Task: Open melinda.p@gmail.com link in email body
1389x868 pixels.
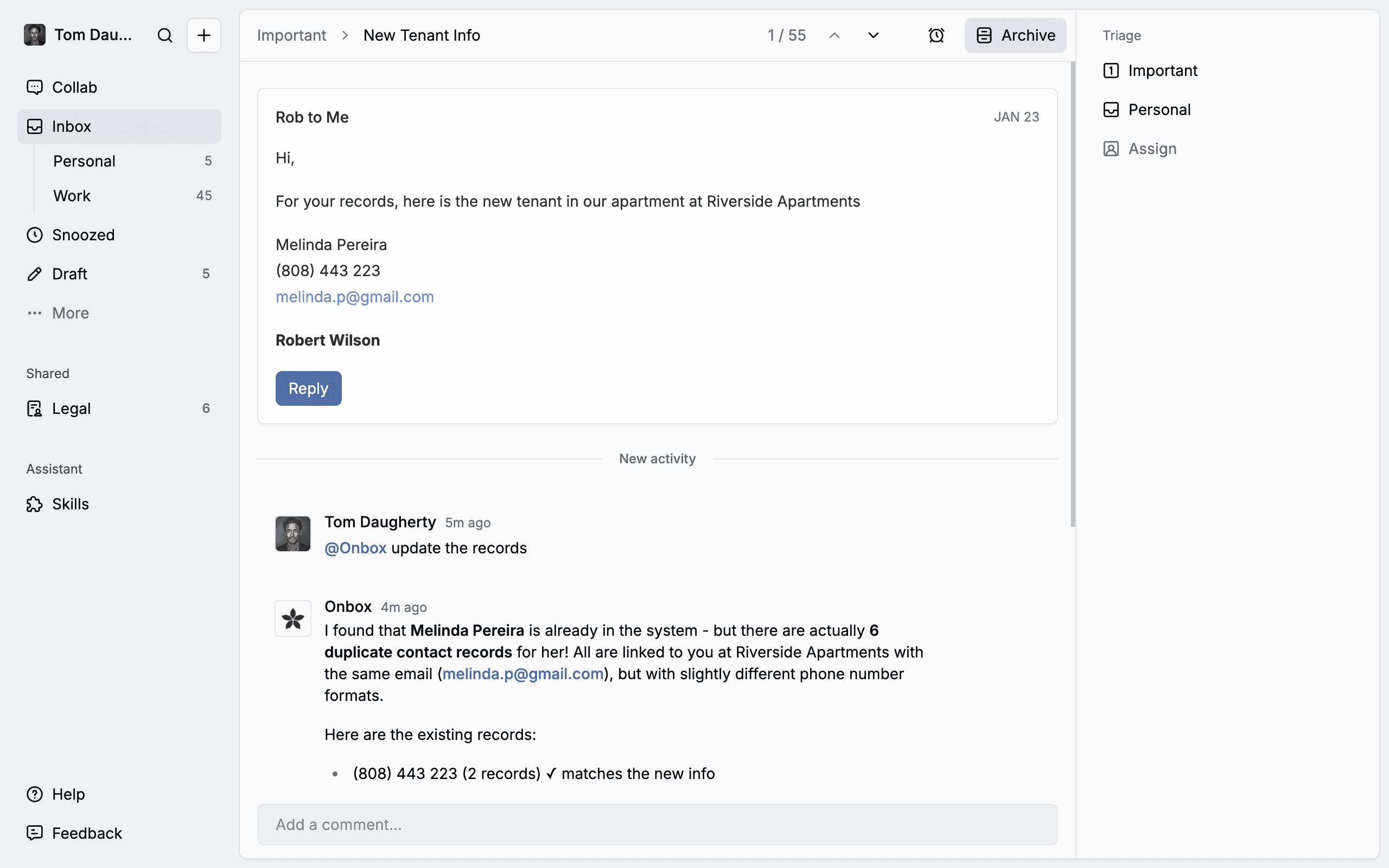Action: click(x=354, y=297)
